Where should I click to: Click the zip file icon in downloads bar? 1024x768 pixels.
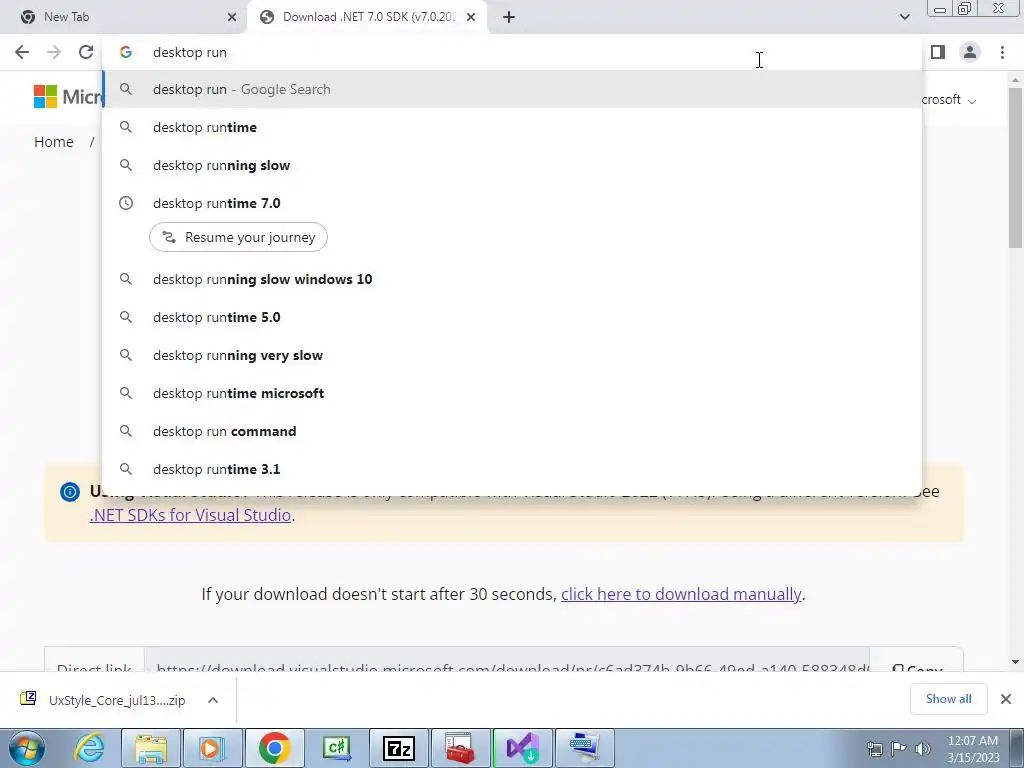click(28, 698)
